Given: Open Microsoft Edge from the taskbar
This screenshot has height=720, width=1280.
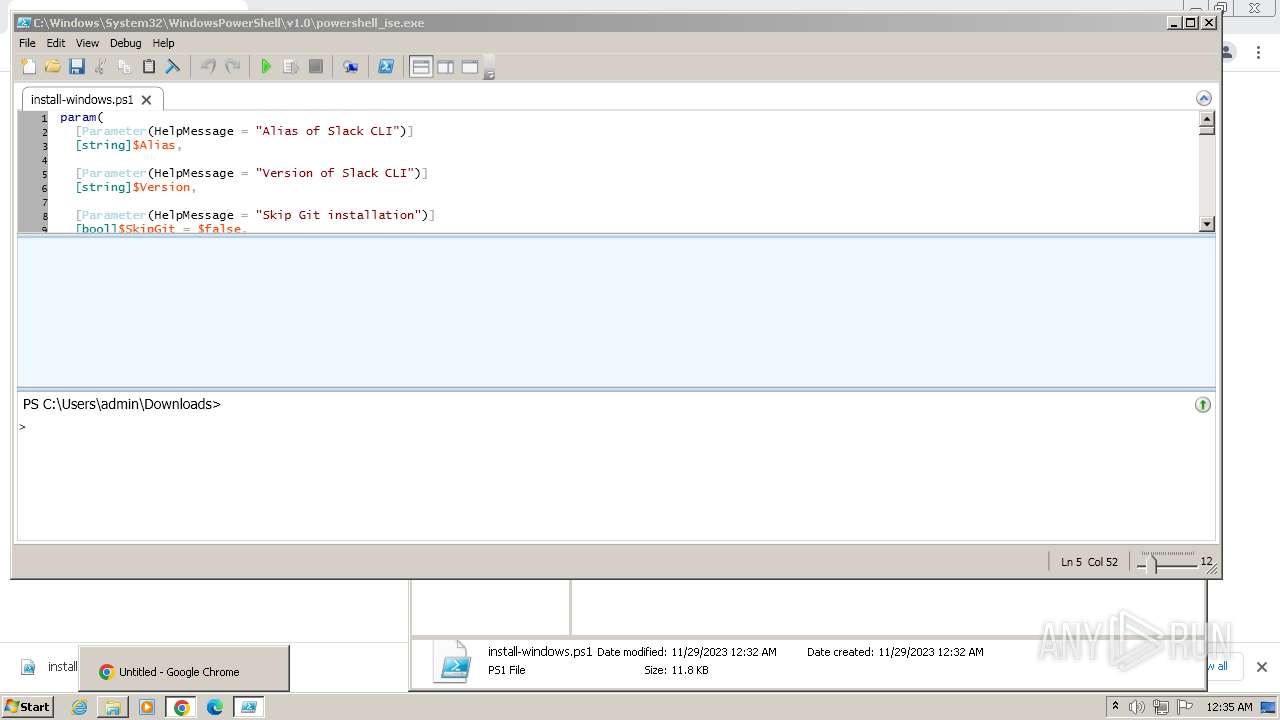Looking at the screenshot, I should [x=215, y=707].
